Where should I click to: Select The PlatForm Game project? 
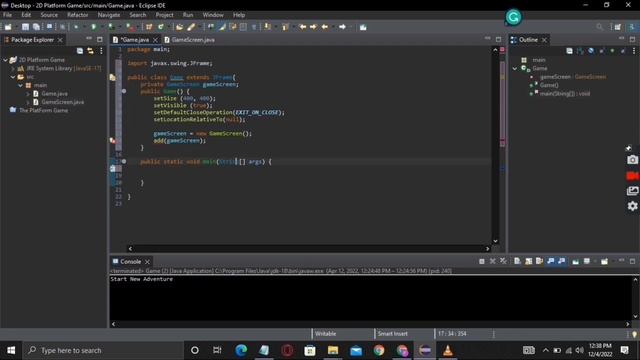point(43,110)
